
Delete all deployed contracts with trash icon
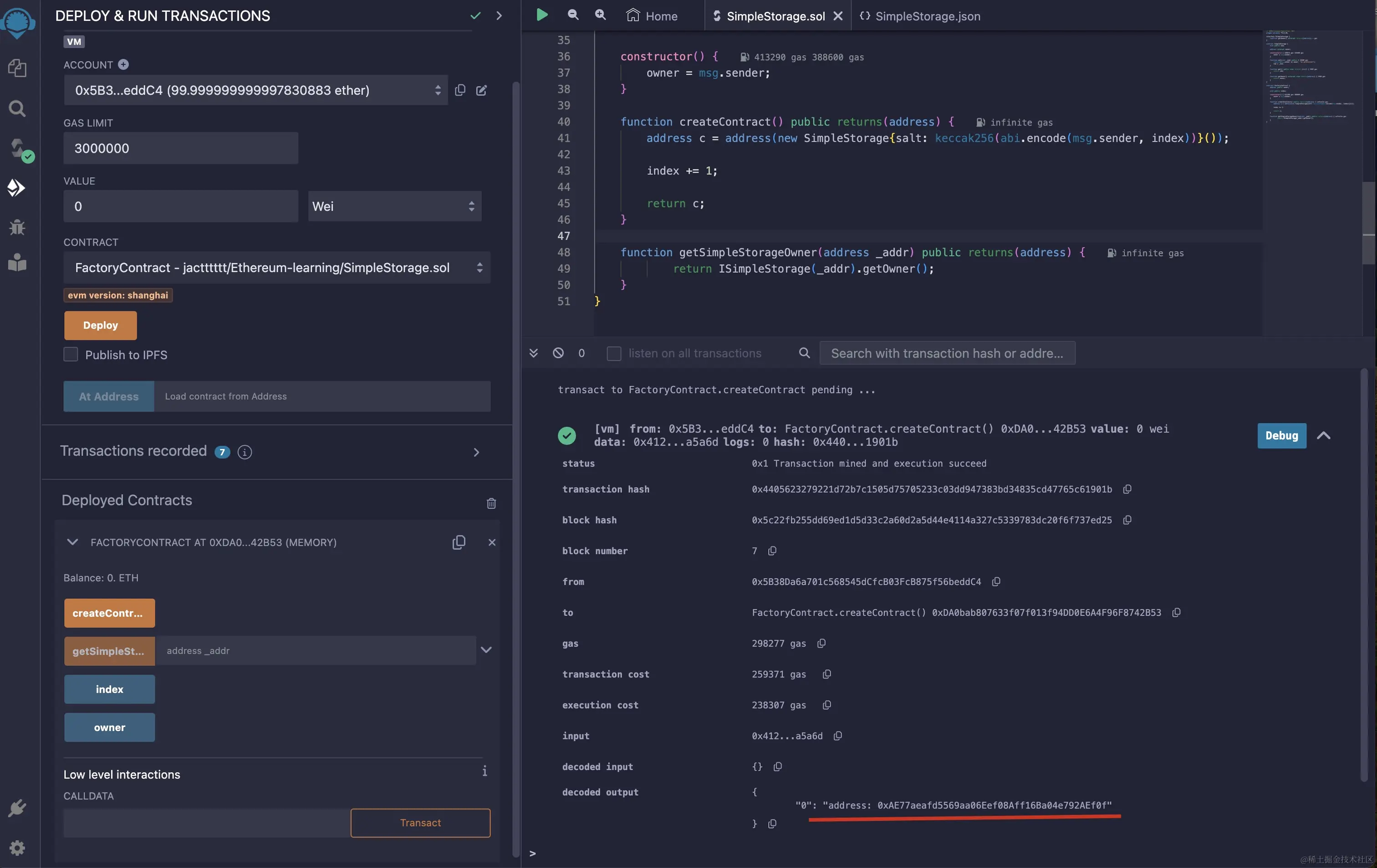[490, 503]
